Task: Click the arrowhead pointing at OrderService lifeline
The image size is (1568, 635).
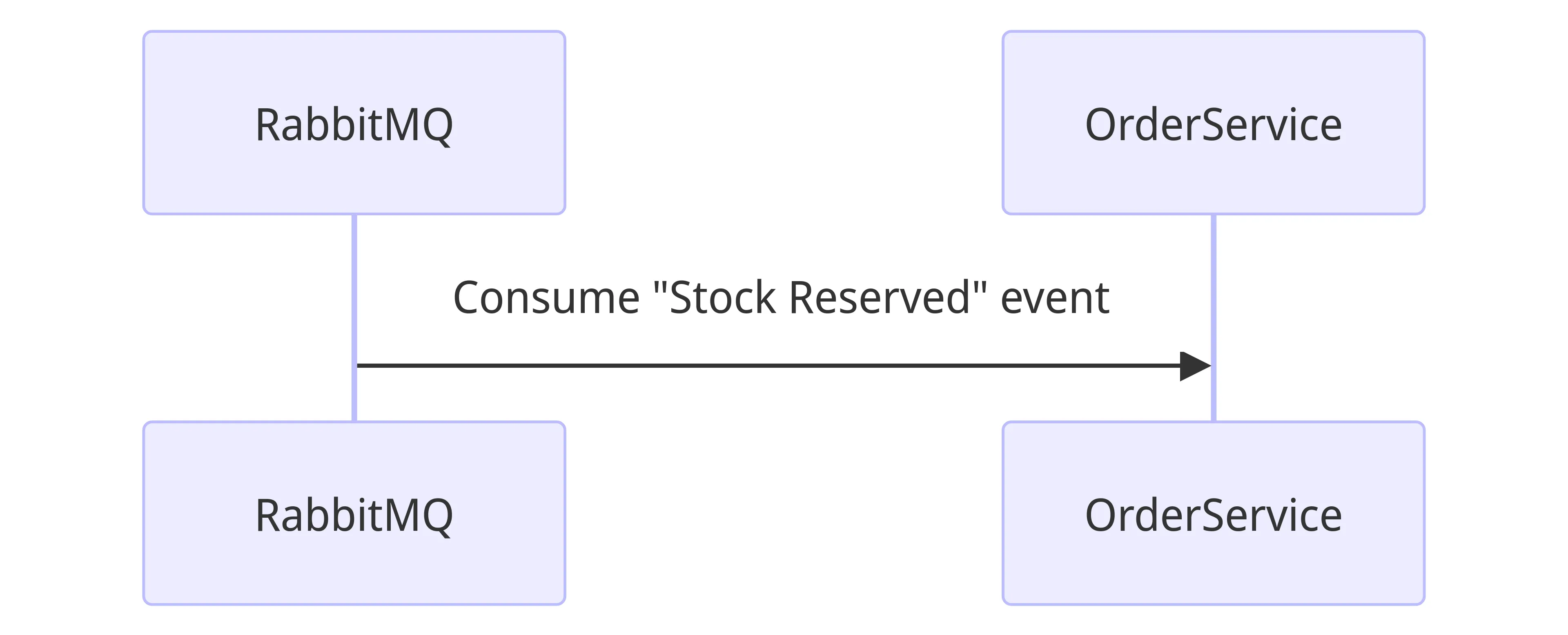Action: pos(1194,366)
